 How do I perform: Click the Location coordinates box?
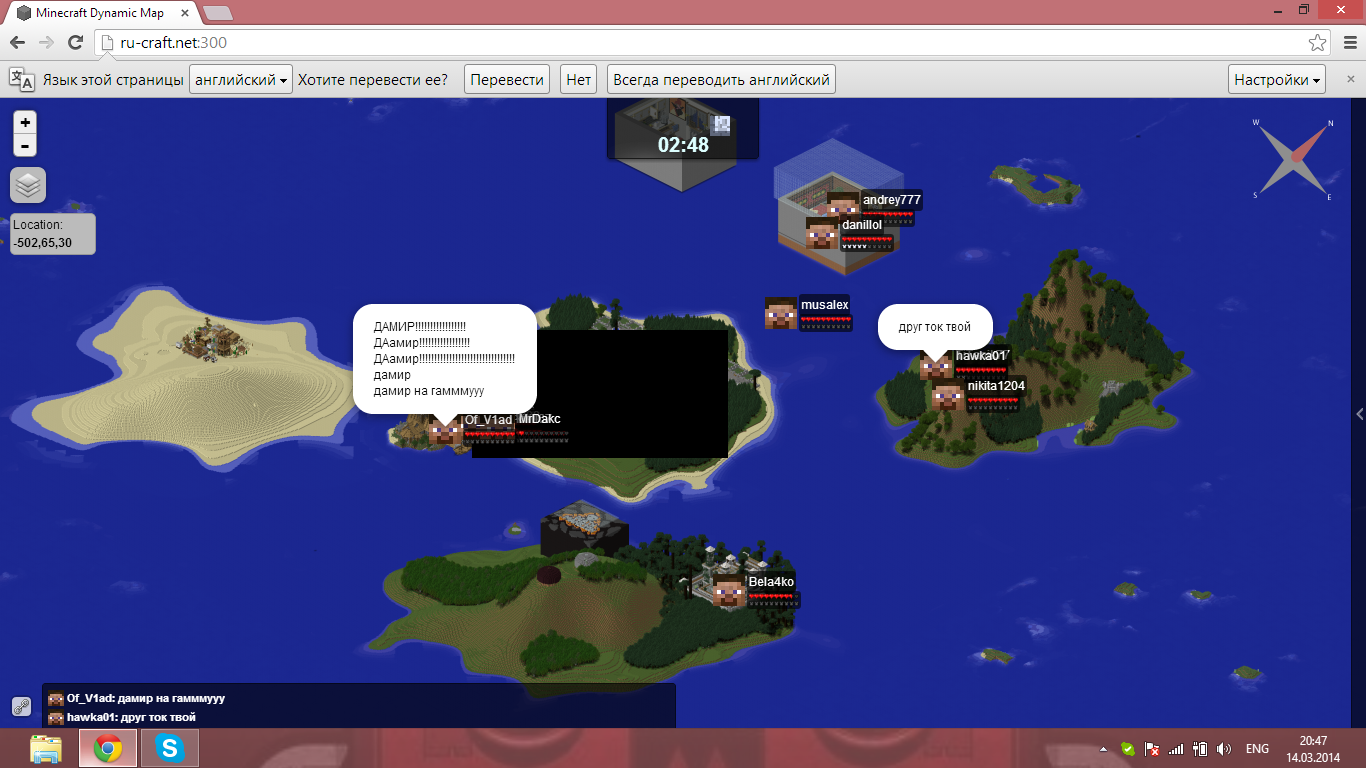[x=54, y=234]
